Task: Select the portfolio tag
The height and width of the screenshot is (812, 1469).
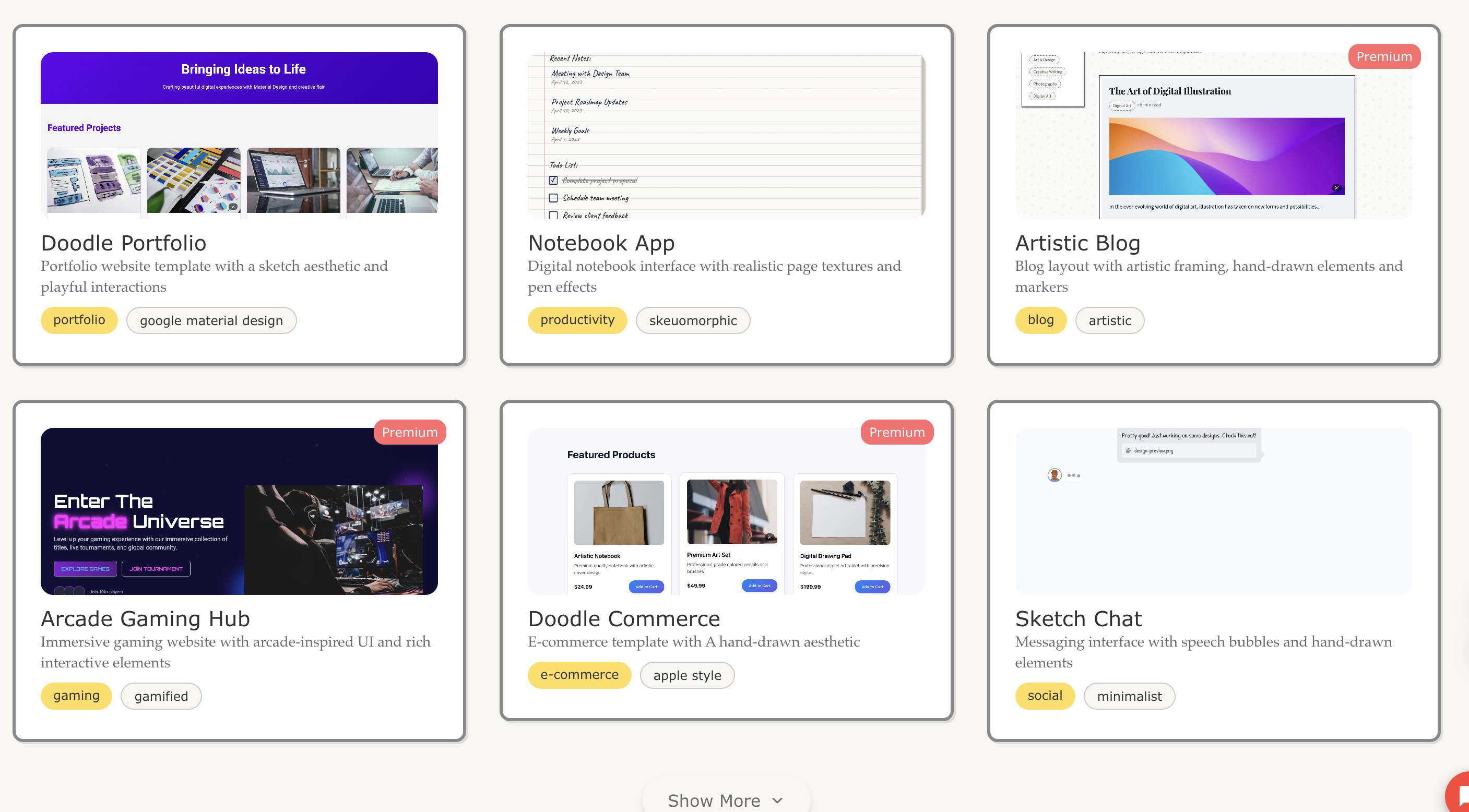Action: 79,320
